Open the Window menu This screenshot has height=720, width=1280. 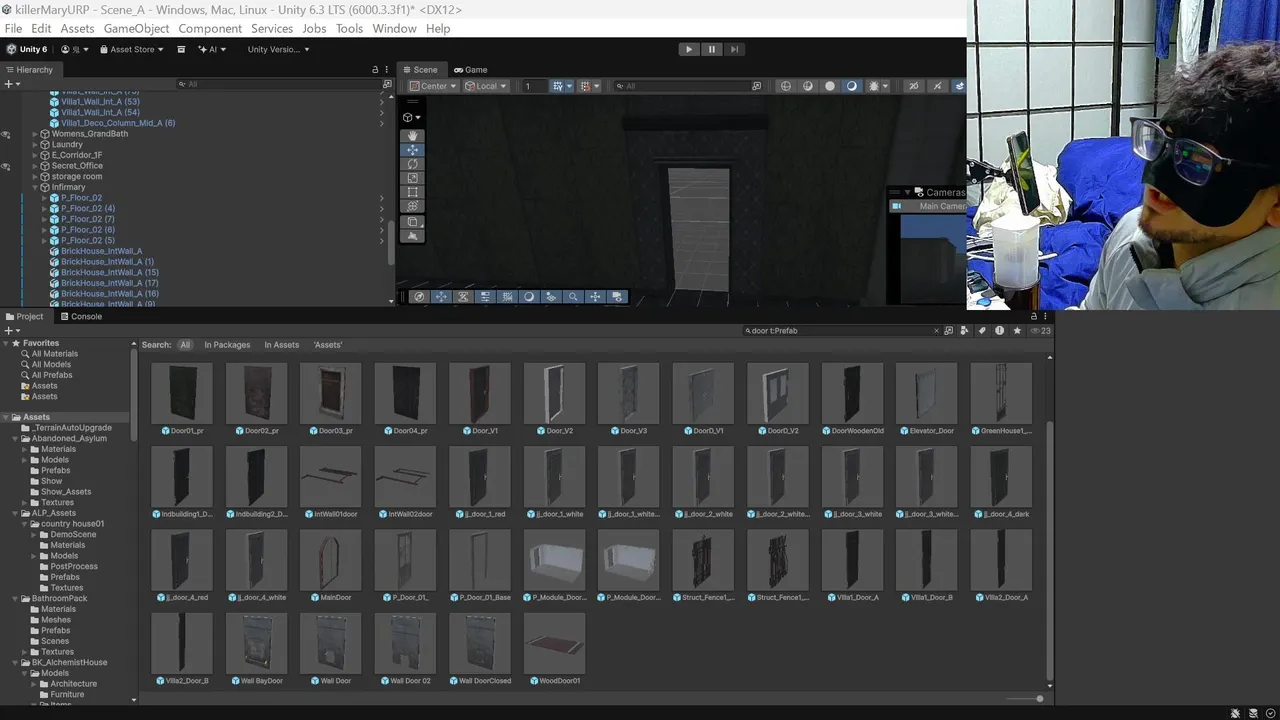[x=394, y=28]
